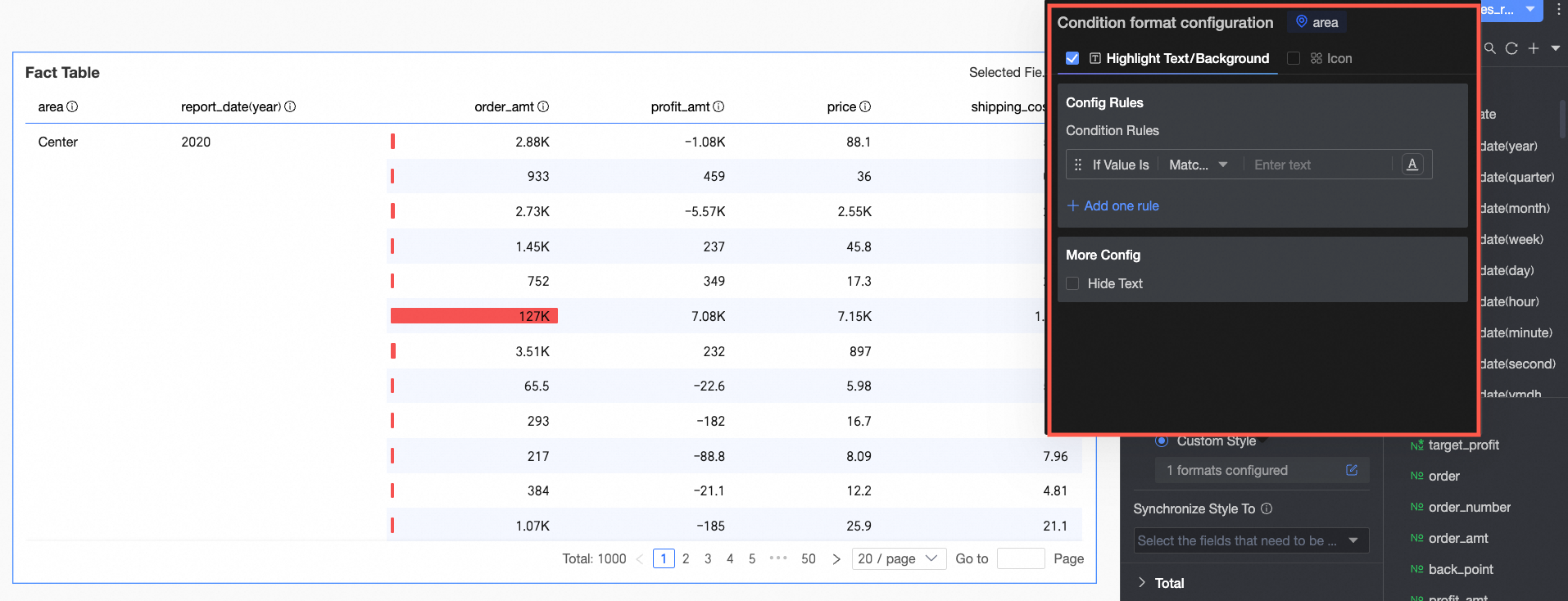Open the Matc... condition operator dropdown
1568x601 pixels.
pos(1198,165)
